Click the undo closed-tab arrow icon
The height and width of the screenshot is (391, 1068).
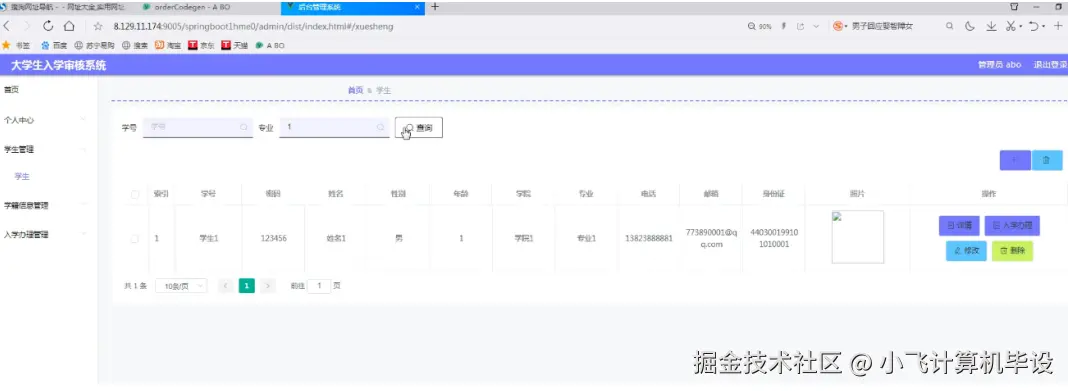[1034, 27]
